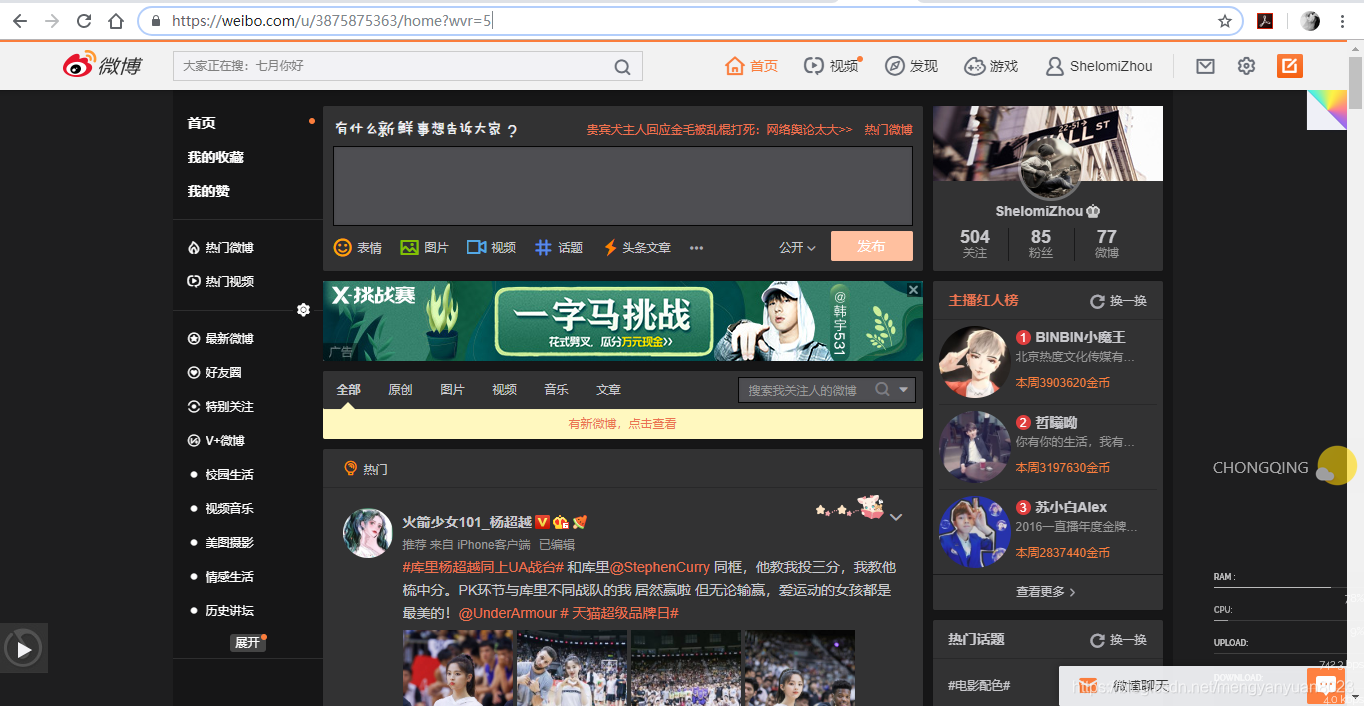Click the orange compose post icon
Screen dimensions: 1364x706
tap(1290, 66)
